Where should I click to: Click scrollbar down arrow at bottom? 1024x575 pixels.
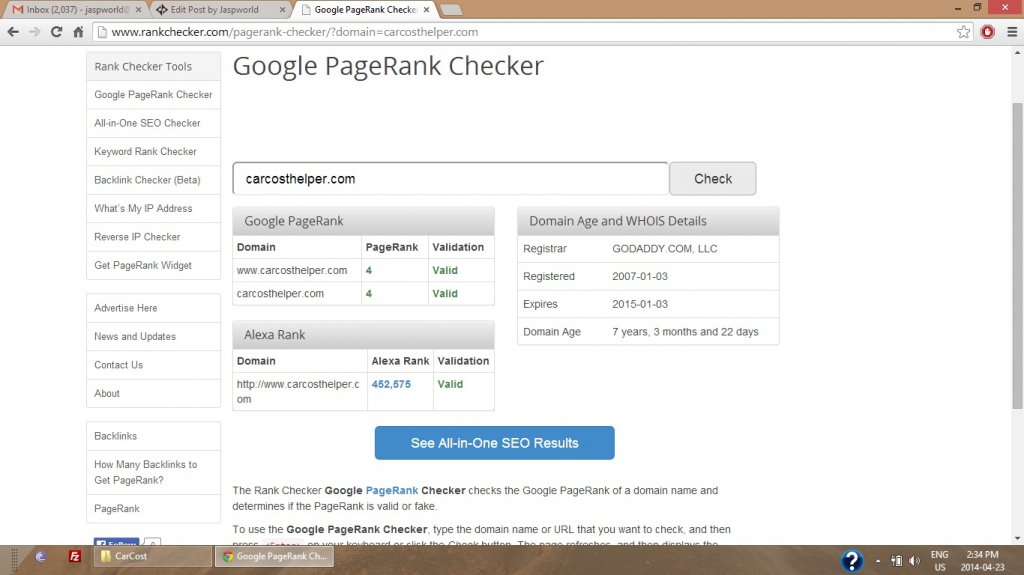click(1017, 539)
